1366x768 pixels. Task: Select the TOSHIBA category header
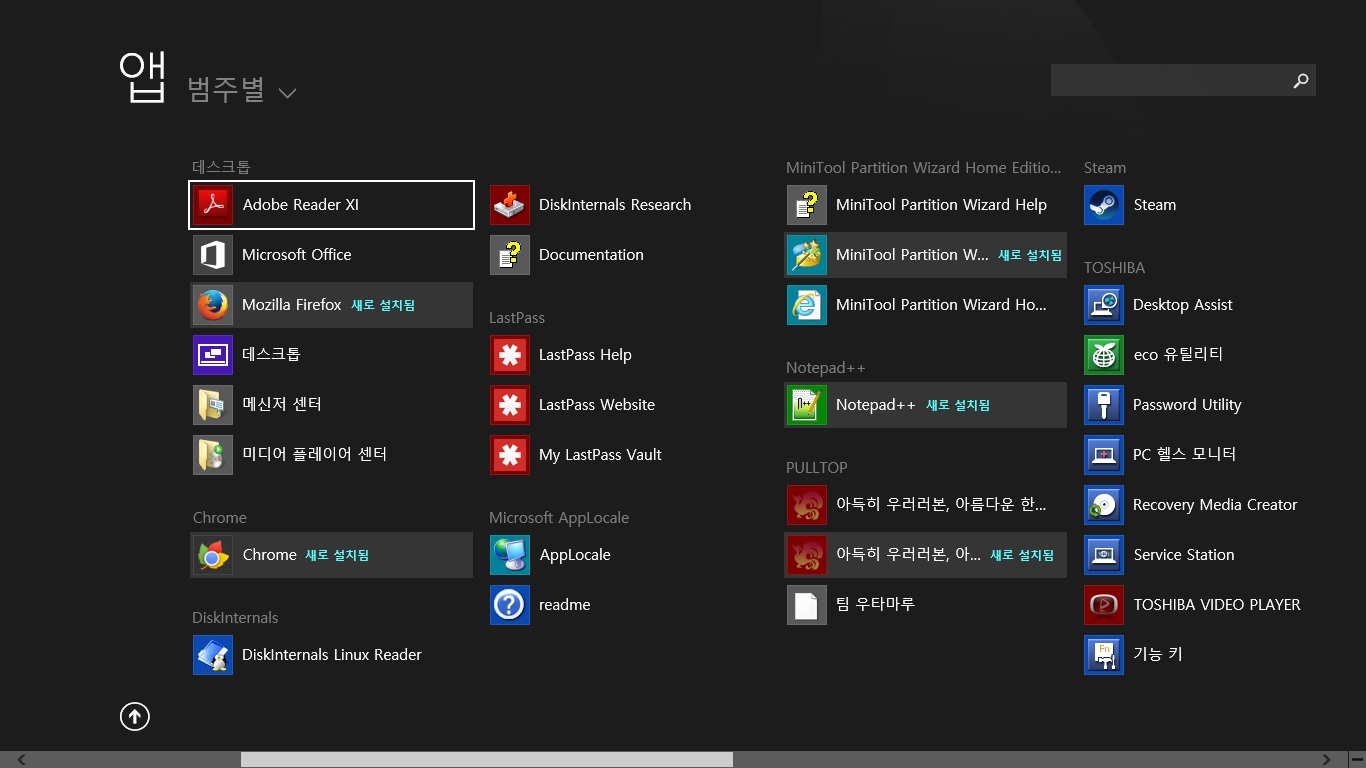pyautogui.click(x=1114, y=267)
